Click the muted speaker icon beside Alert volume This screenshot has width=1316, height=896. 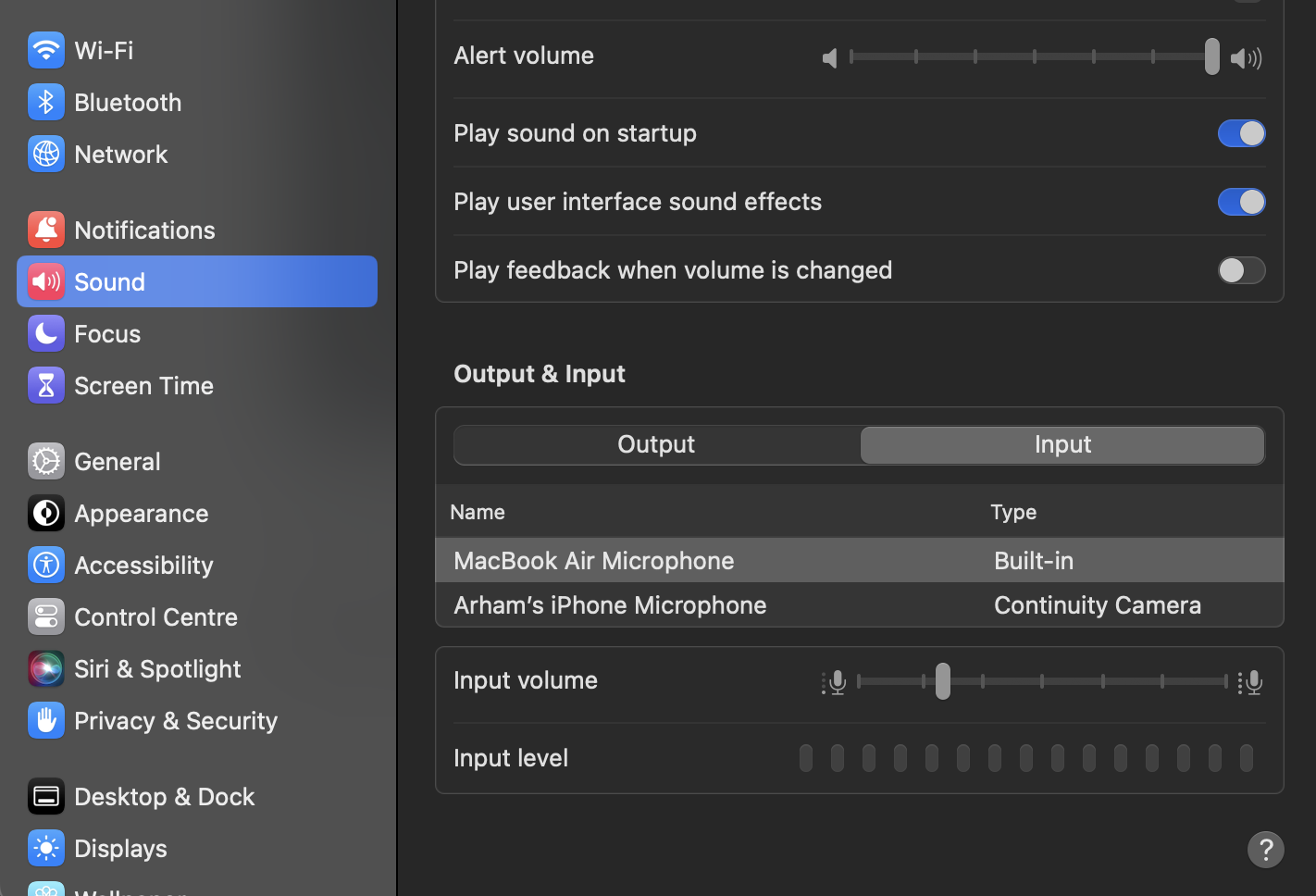829,57
